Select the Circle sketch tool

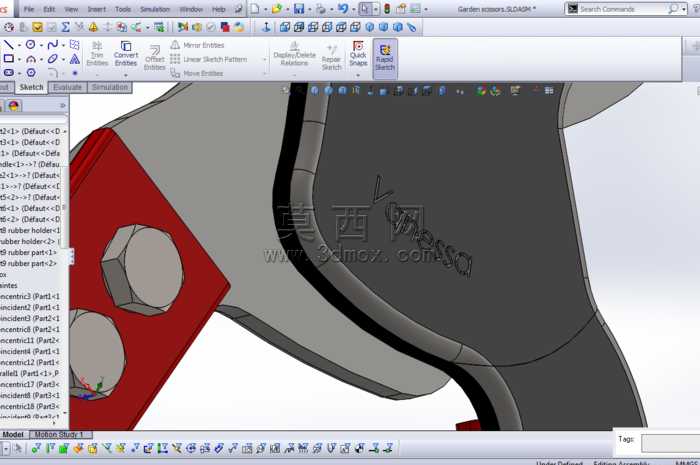tap(30, 45)
